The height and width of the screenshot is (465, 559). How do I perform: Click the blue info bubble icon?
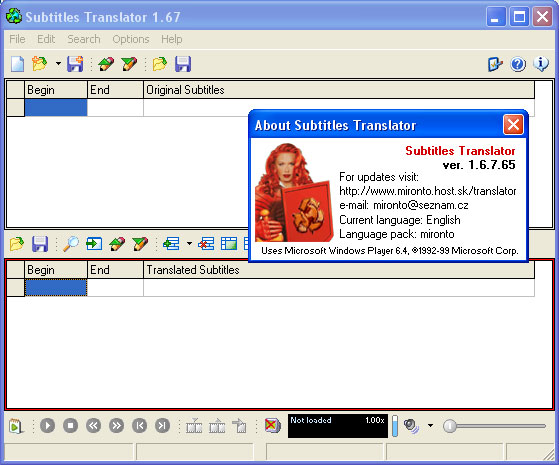click(x=541, y=64)
